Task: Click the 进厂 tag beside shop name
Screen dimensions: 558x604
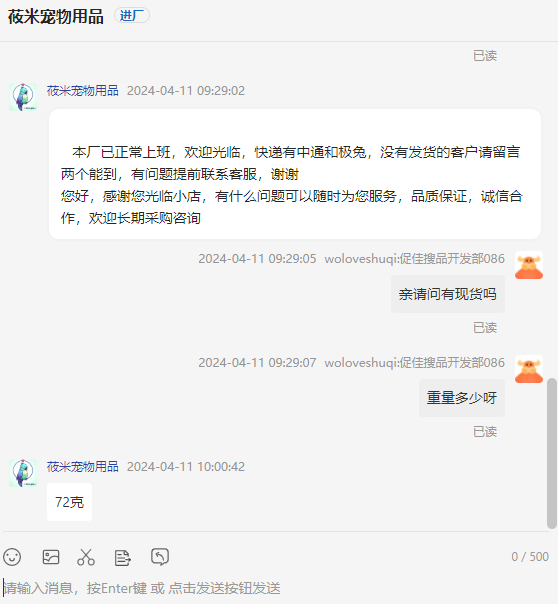Action: click(x=132, y=15)
